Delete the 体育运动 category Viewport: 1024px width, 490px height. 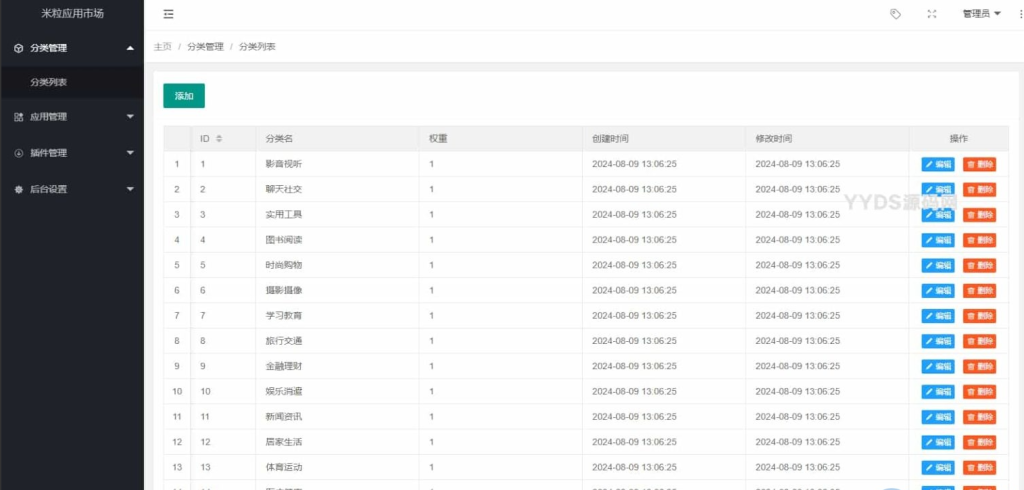pos(980,467)
